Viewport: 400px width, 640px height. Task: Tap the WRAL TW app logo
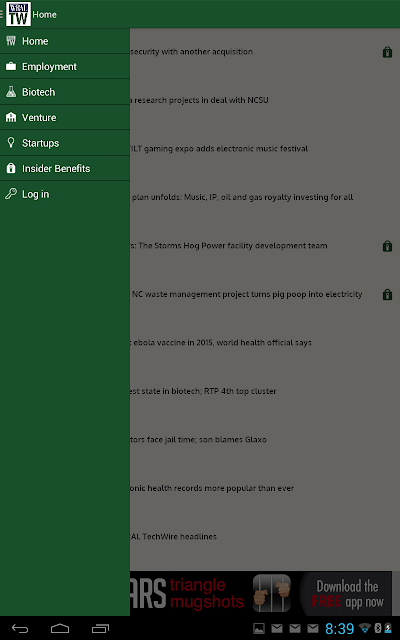[x=18, y=14]
